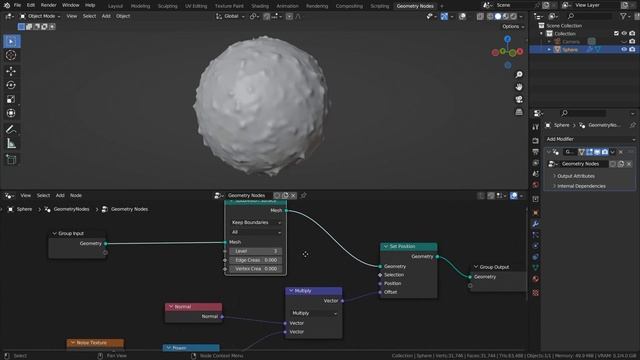Switch to the Layout workspace tab
640x360 pixels.
[x=115, y=6]
